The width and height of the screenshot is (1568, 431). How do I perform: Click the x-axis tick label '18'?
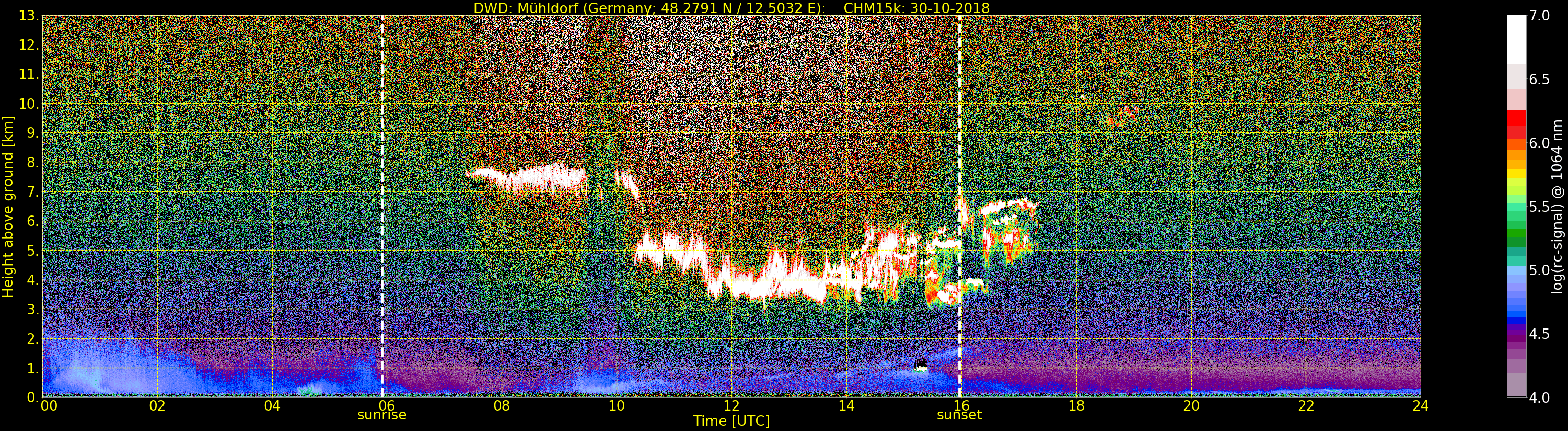pos(1076,406)
